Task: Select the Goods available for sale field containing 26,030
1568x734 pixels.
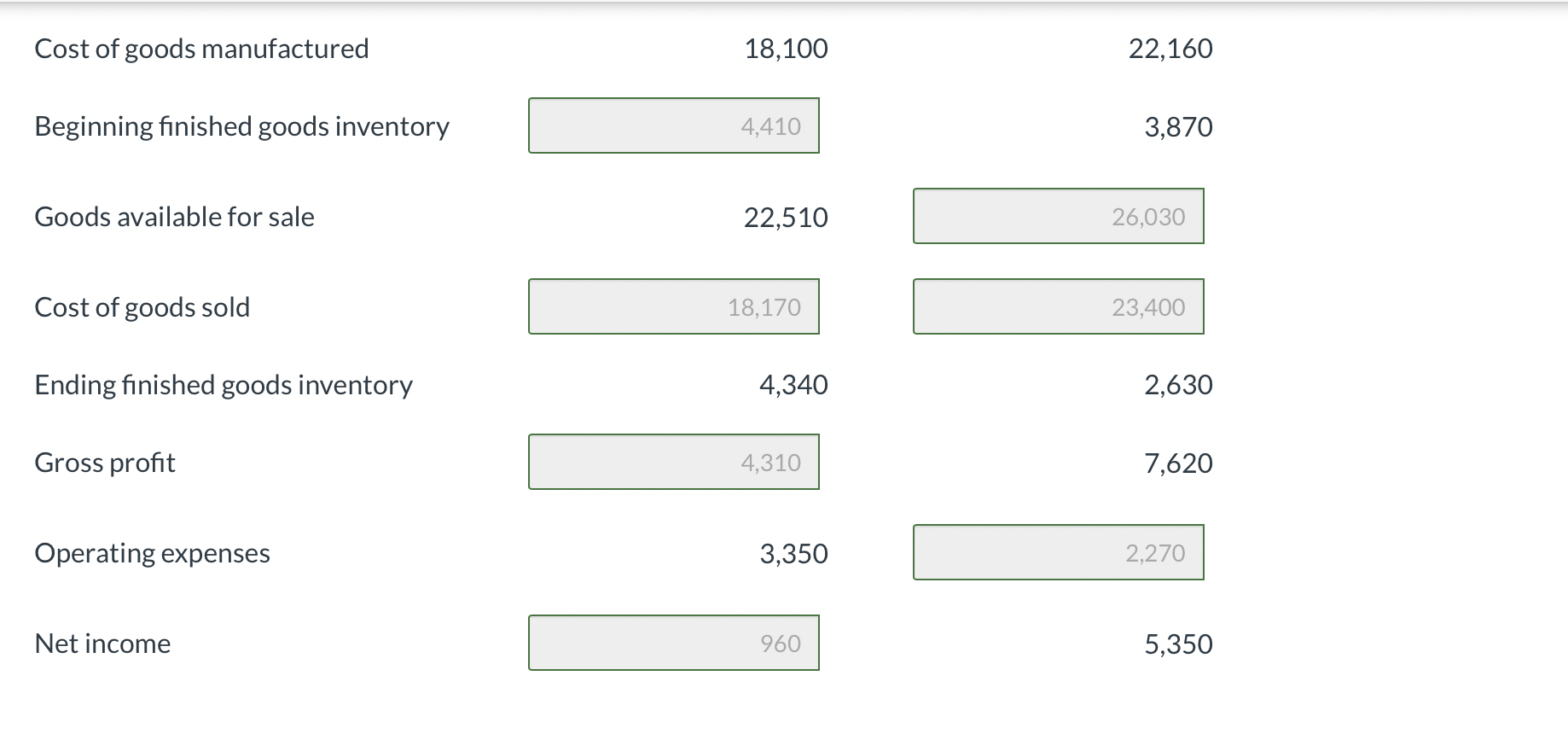Action: pos(1058,217)
